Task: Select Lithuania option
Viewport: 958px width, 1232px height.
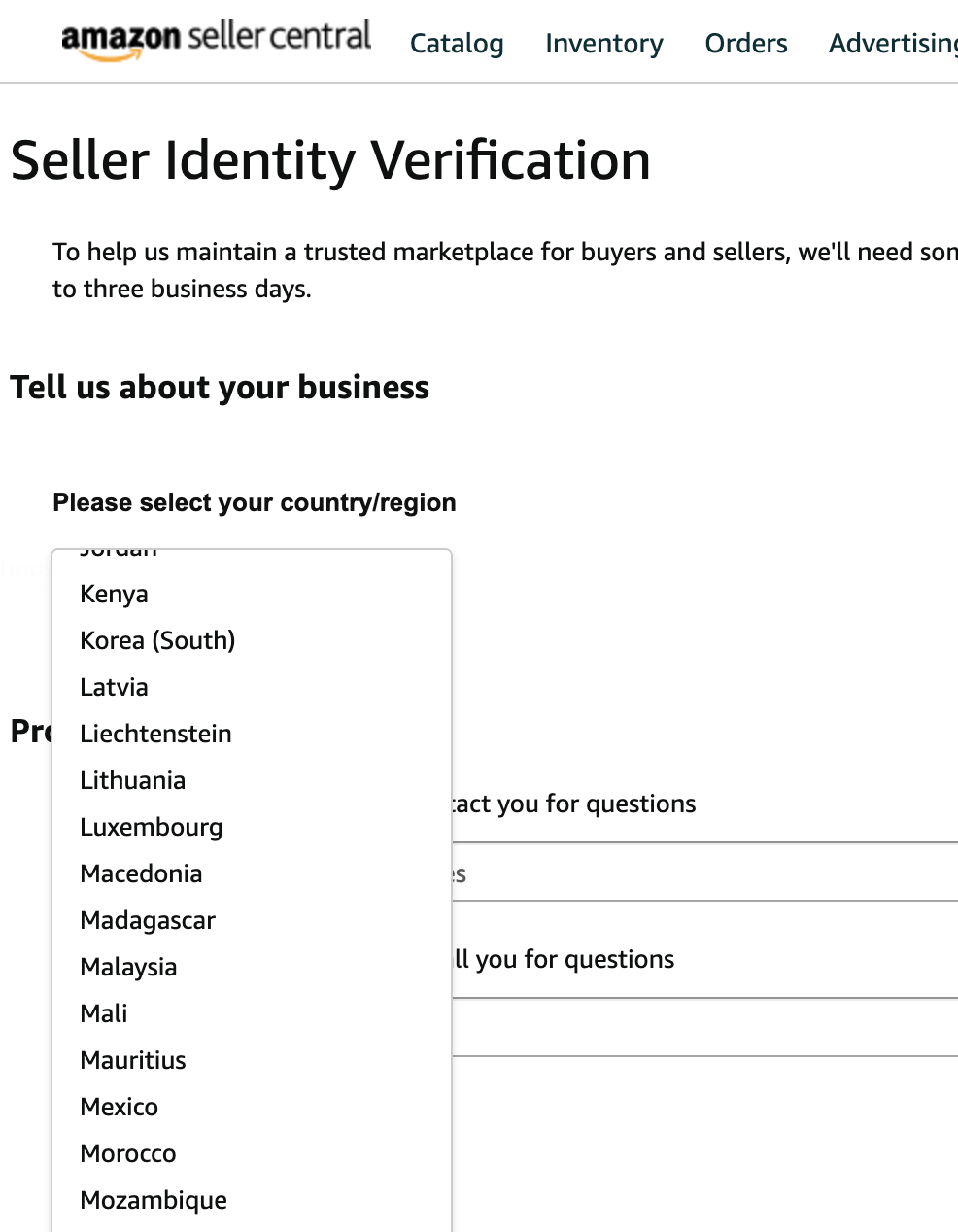Action: click(x=133, y=780)
